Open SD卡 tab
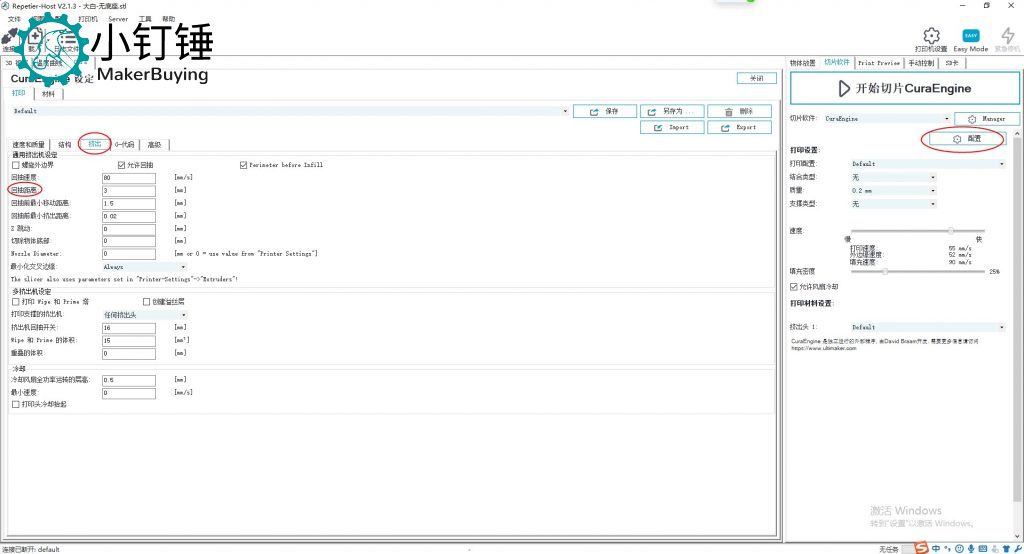 point(952,63)
